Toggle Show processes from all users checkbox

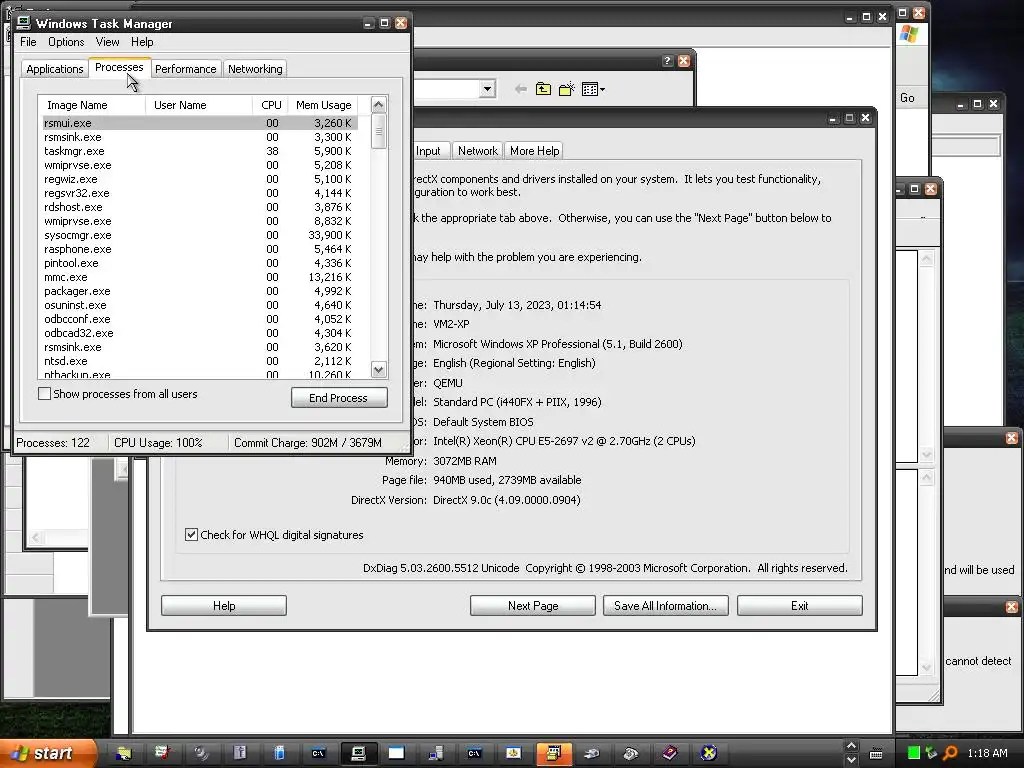tap(44, 394)
